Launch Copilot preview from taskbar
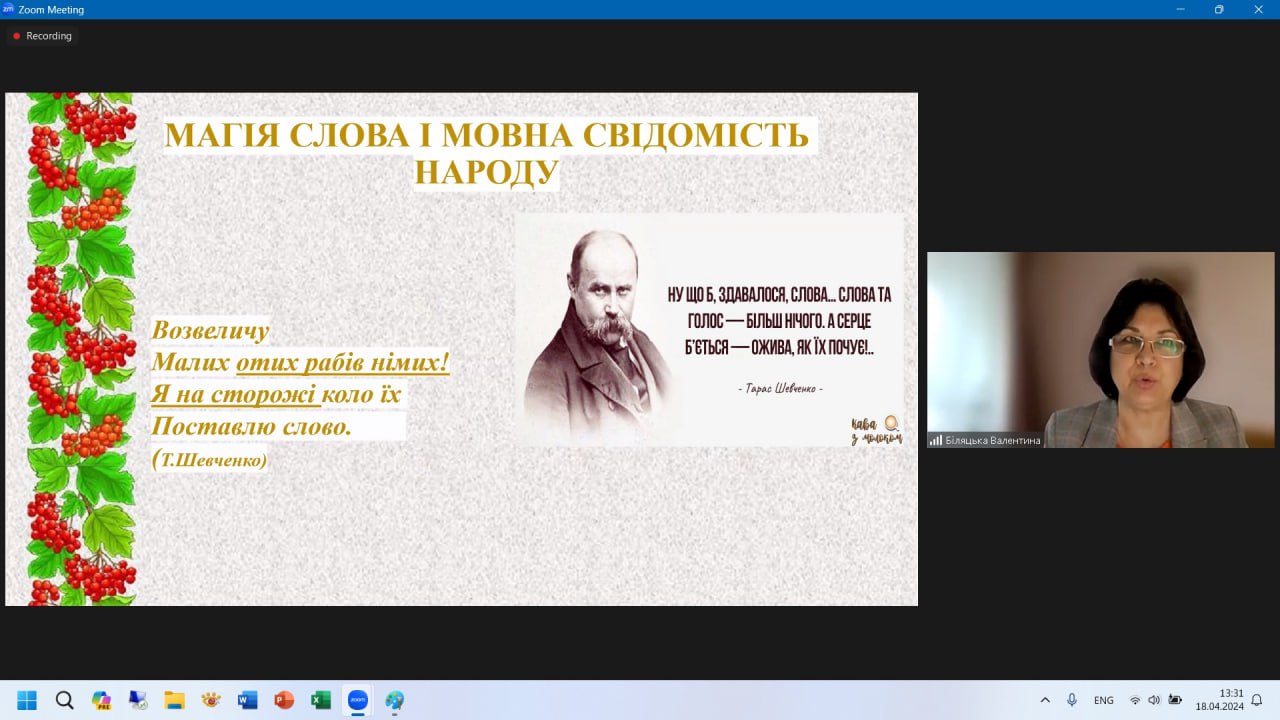The width and height of the screenshot is (1280, 720). [x=101, y=700]
